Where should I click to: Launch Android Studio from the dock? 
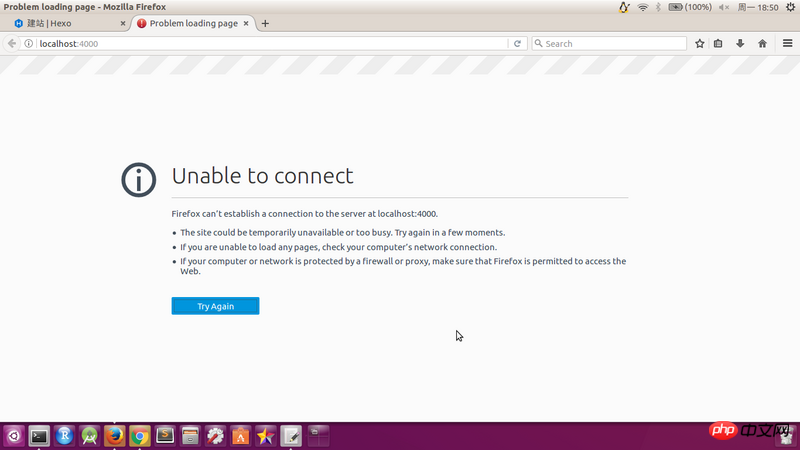[x=89, y=436]
